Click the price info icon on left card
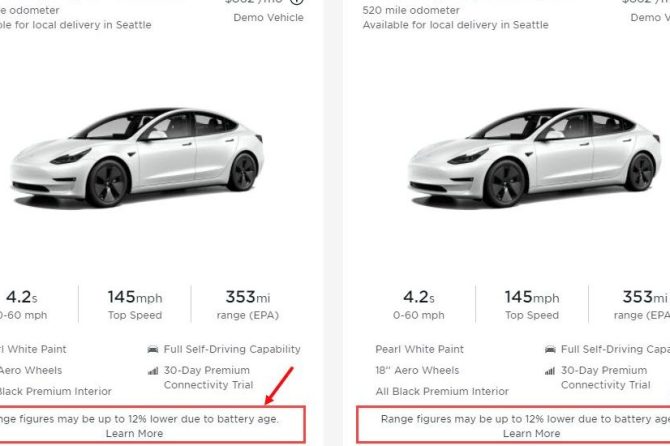 coord(296,2)
